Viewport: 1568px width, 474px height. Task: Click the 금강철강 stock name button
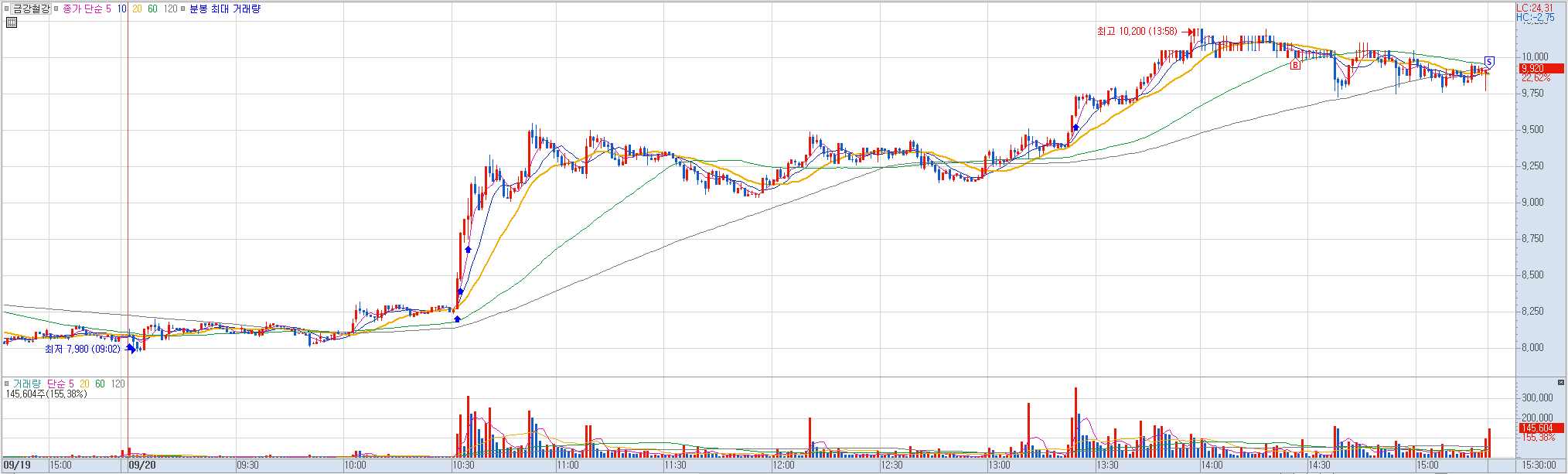(32, 9)
